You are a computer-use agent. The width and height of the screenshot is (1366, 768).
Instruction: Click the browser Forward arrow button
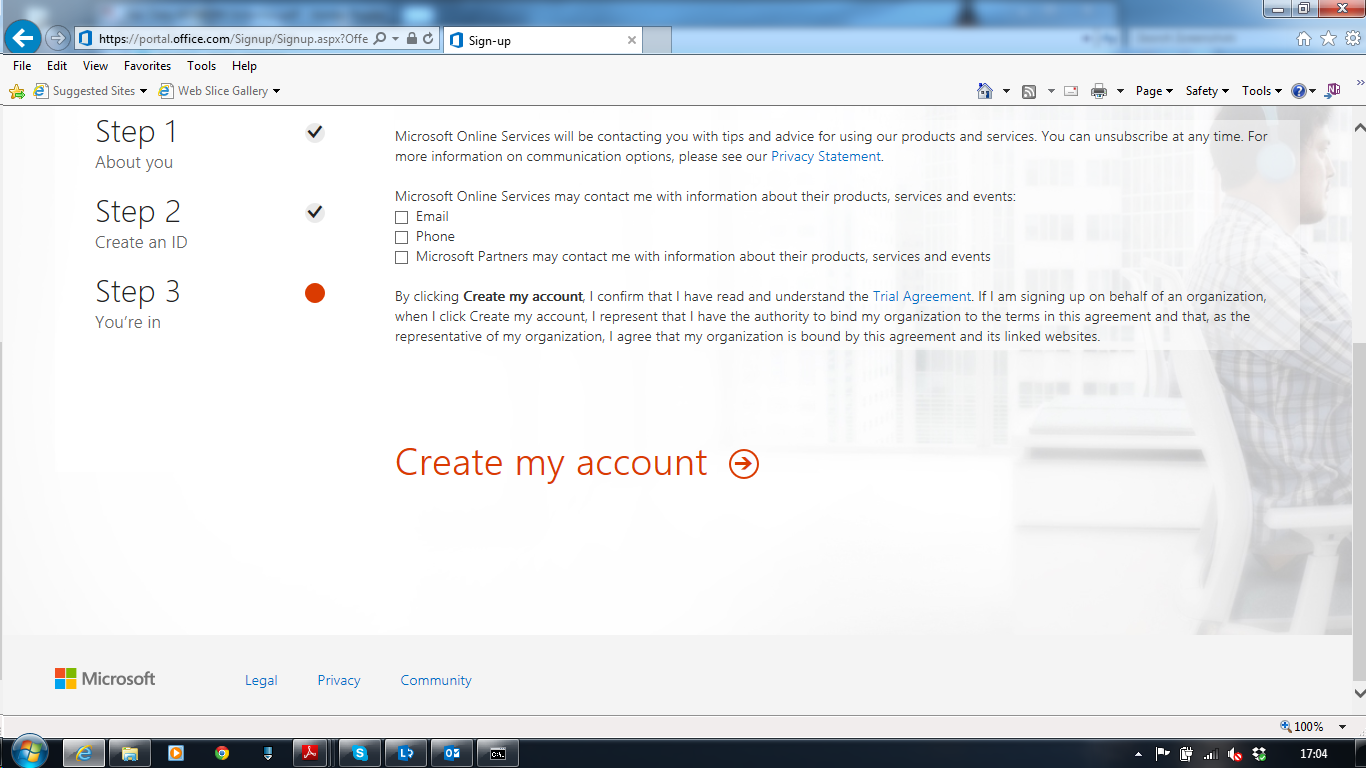[x=58, y=39]
